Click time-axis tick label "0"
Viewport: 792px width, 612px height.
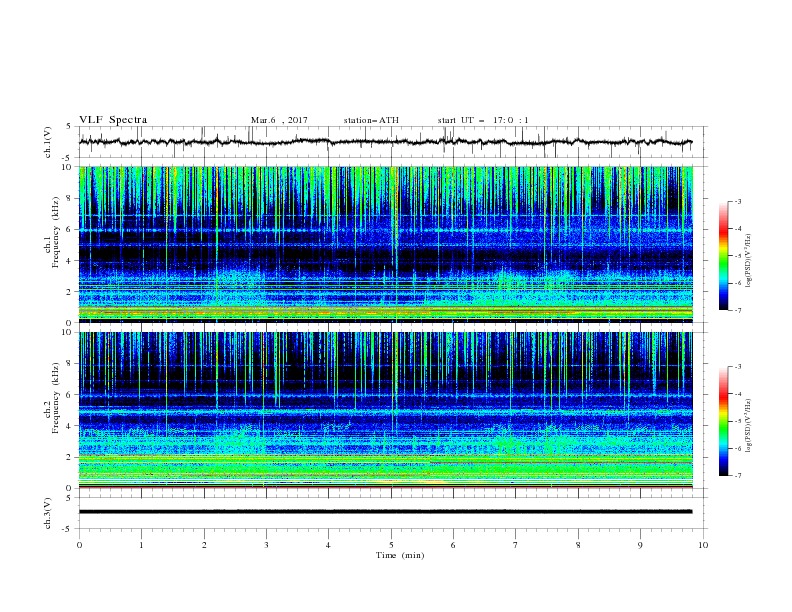click(79, 545)
